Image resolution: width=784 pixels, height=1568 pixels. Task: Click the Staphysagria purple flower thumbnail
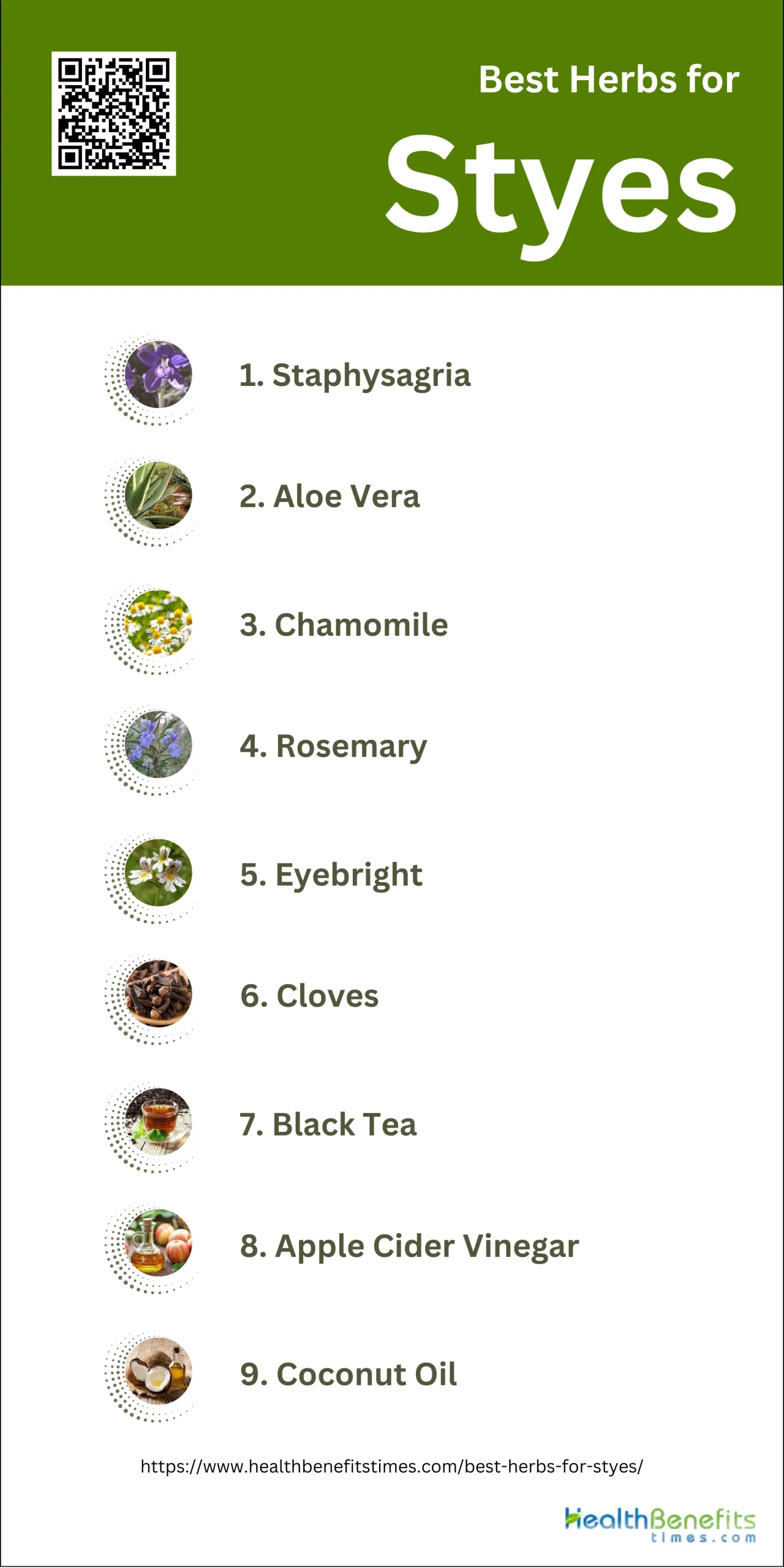click(158, 374)
